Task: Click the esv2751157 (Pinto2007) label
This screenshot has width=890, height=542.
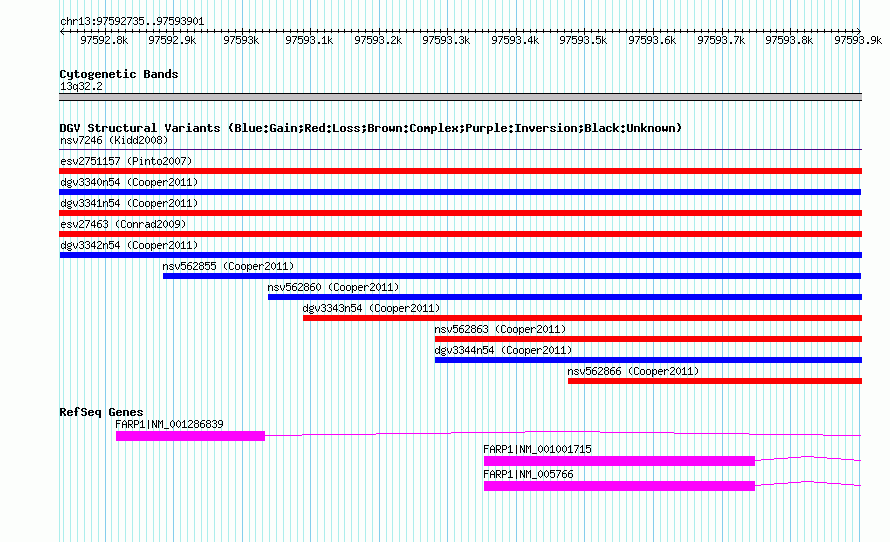Action: tap(126, 161)
